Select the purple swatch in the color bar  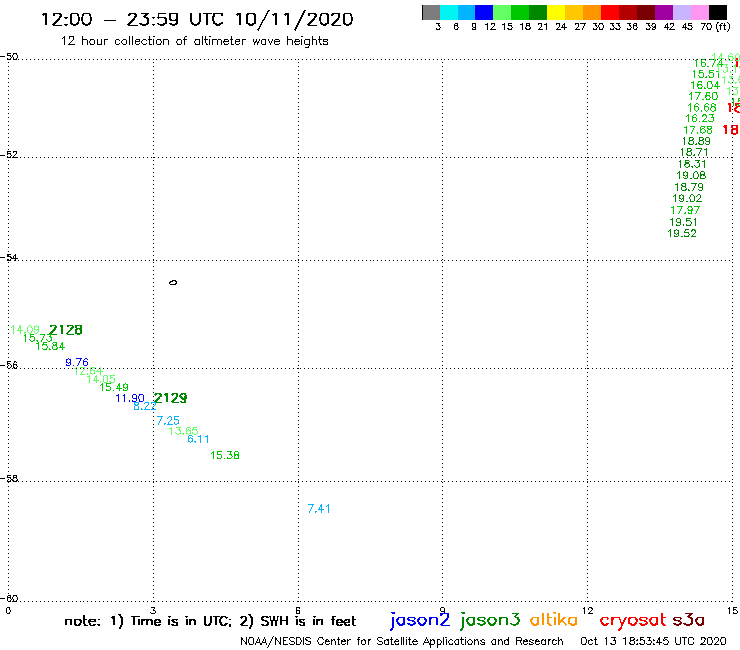664,12
